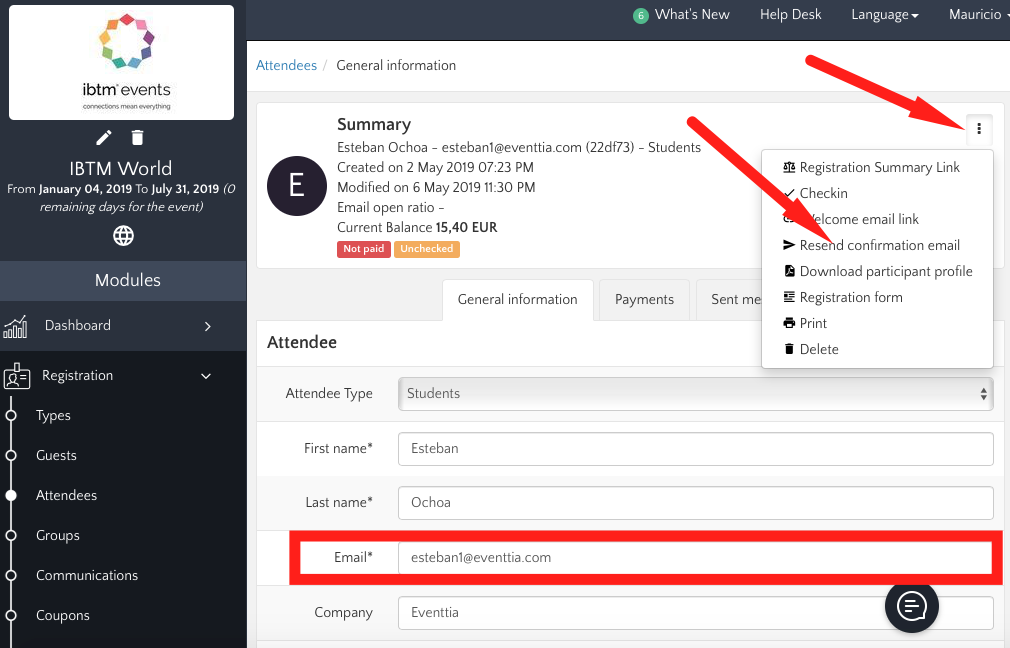Collapse the Registration module chevron
The image size is (1010, 648).
[x=206, y=376]
